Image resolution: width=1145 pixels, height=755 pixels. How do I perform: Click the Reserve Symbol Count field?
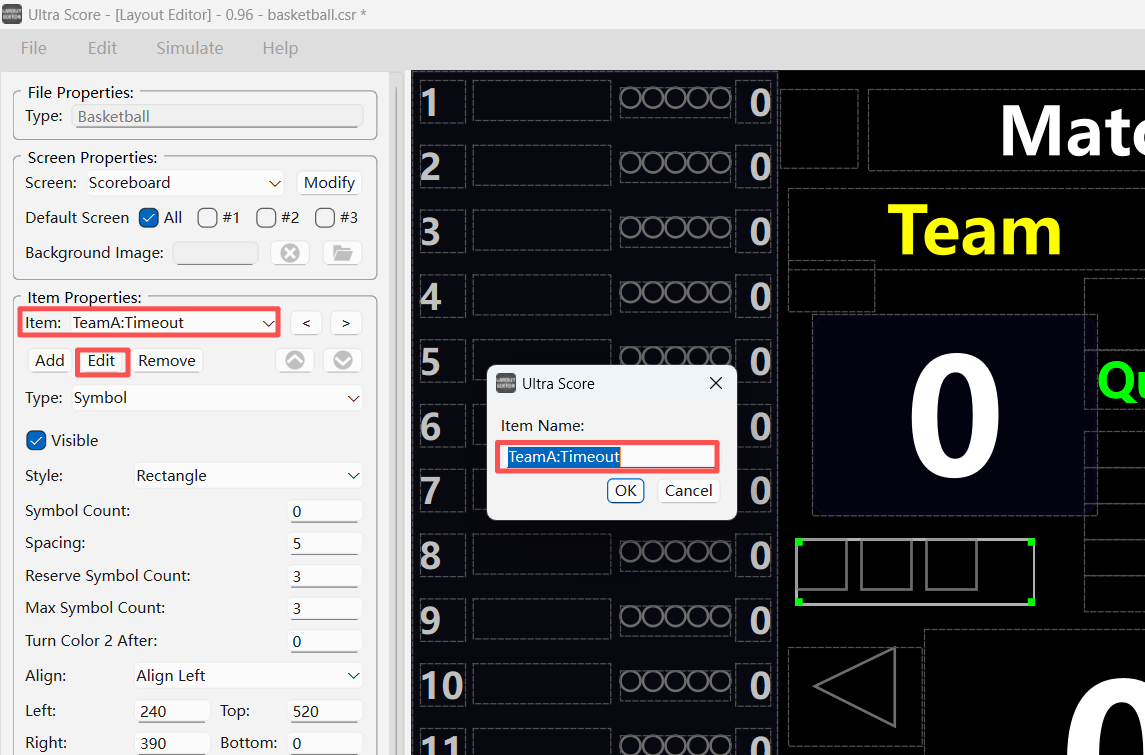point(325,576)
